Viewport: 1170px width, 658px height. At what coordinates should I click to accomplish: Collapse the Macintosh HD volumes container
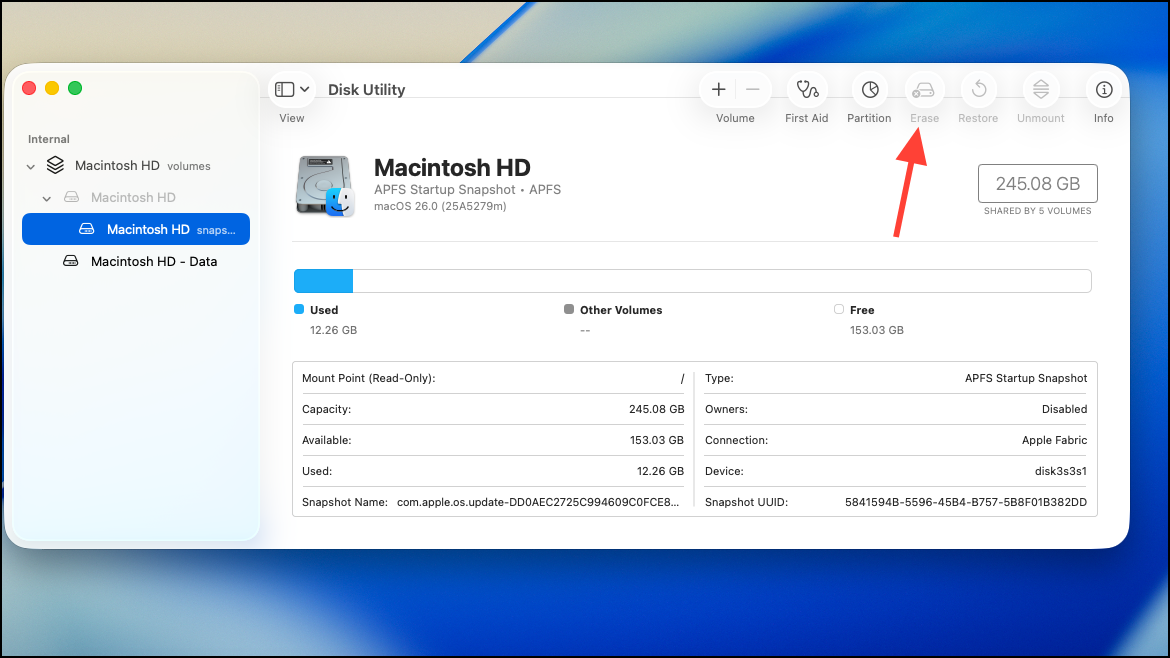coord(31,166)
